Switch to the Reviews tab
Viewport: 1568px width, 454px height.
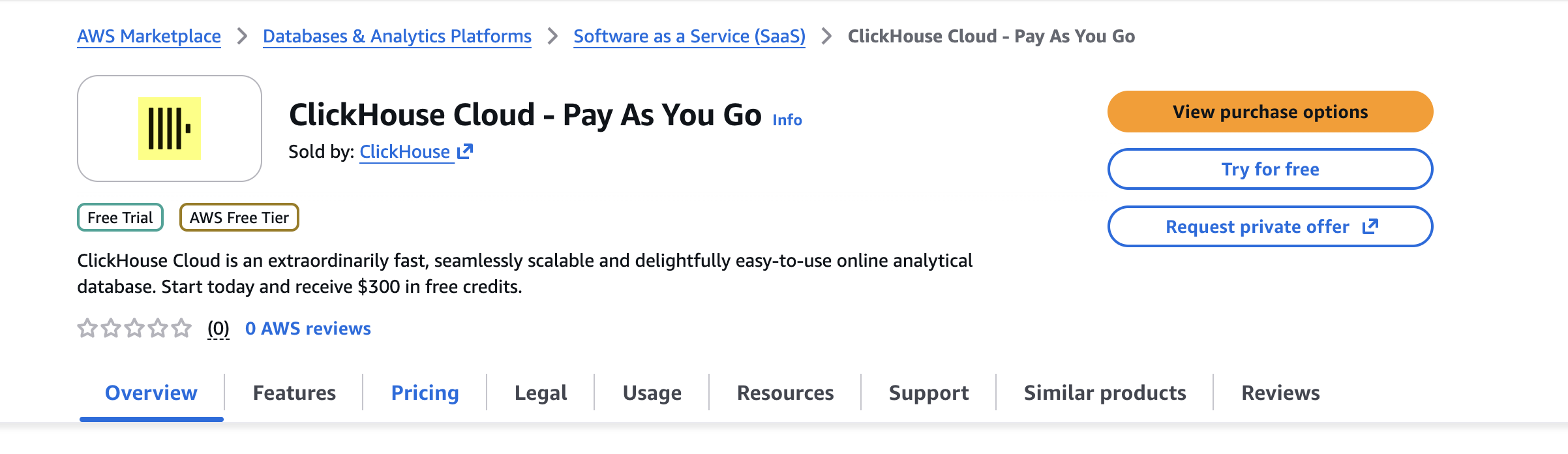point(1280,392)
